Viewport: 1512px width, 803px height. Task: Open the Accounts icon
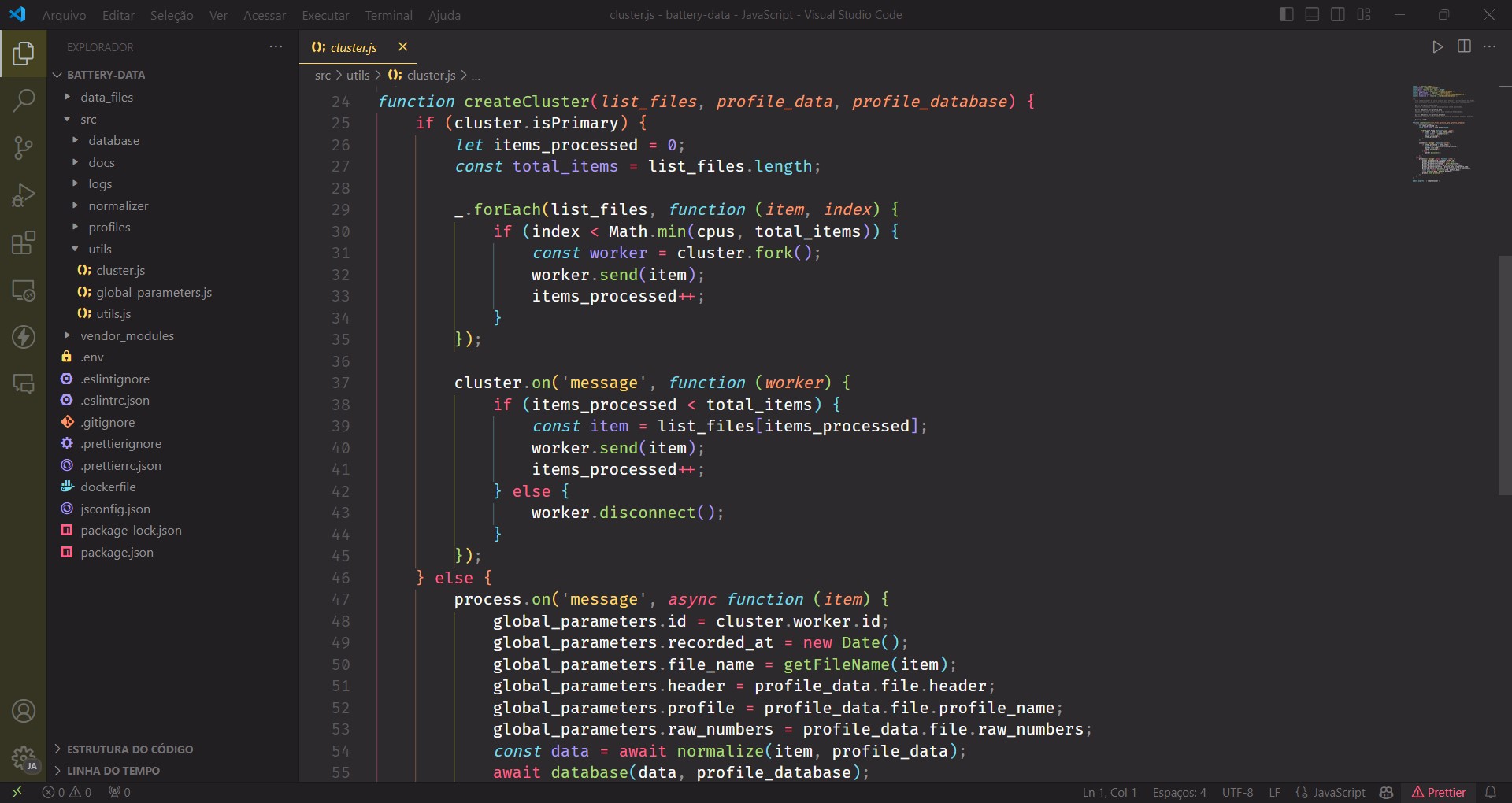[x=24, y=711]
